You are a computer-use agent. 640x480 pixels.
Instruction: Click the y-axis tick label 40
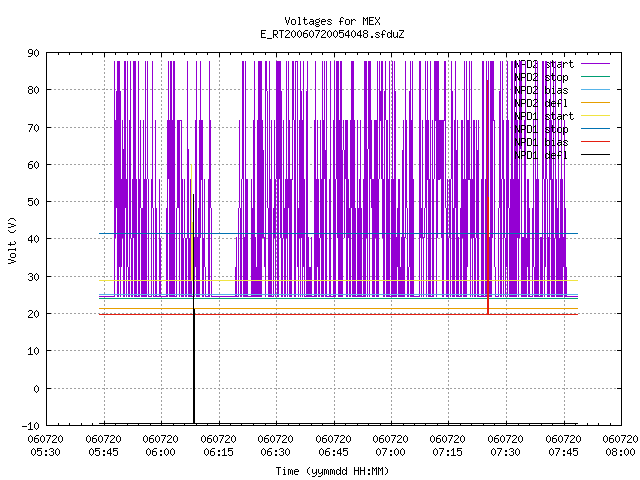(33, 239)
